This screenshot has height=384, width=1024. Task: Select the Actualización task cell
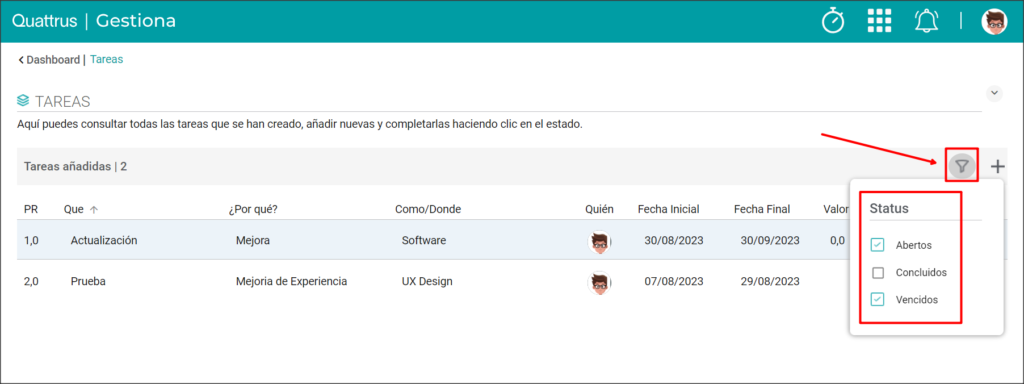pyautogui.click(x=104, y=240)
